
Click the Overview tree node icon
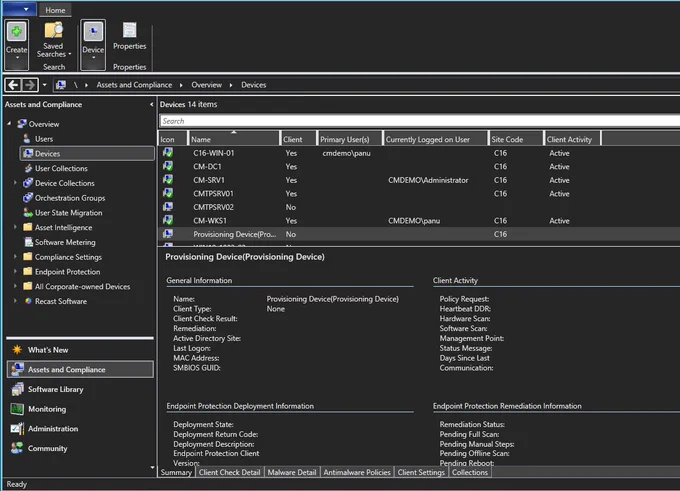pyautogui.click(x=22, y=124)
